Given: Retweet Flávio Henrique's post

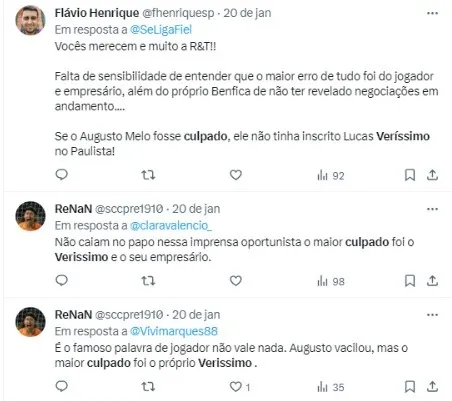Looking at the screenshot, I should (148, 175).
